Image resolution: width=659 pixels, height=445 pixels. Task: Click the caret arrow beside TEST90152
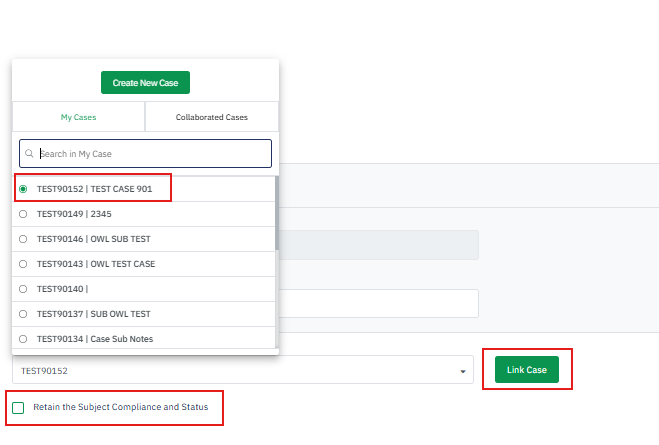[x=463, y=371]
